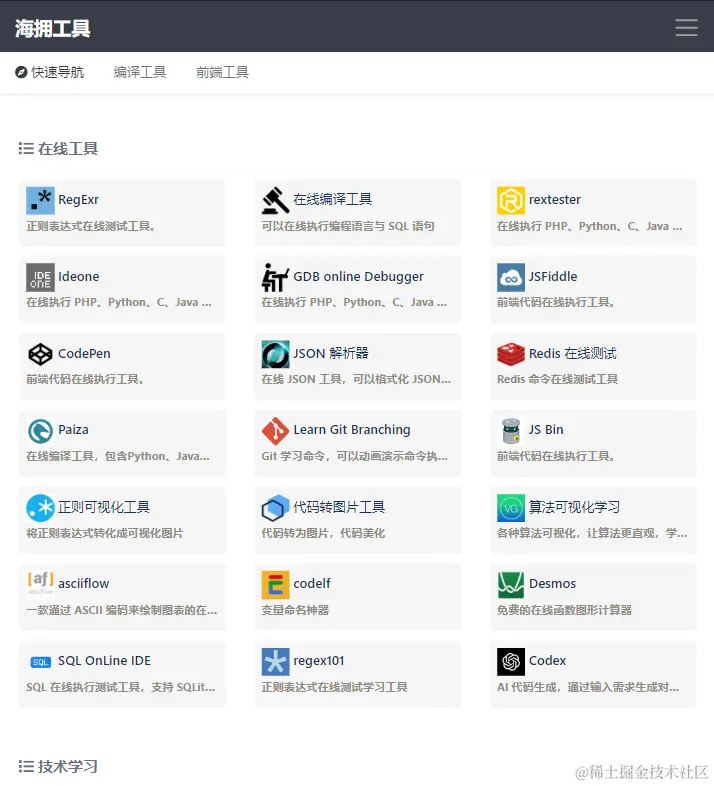Open the CodePen title link
Screen dimensions: 714x786
[x=84, y=353]
